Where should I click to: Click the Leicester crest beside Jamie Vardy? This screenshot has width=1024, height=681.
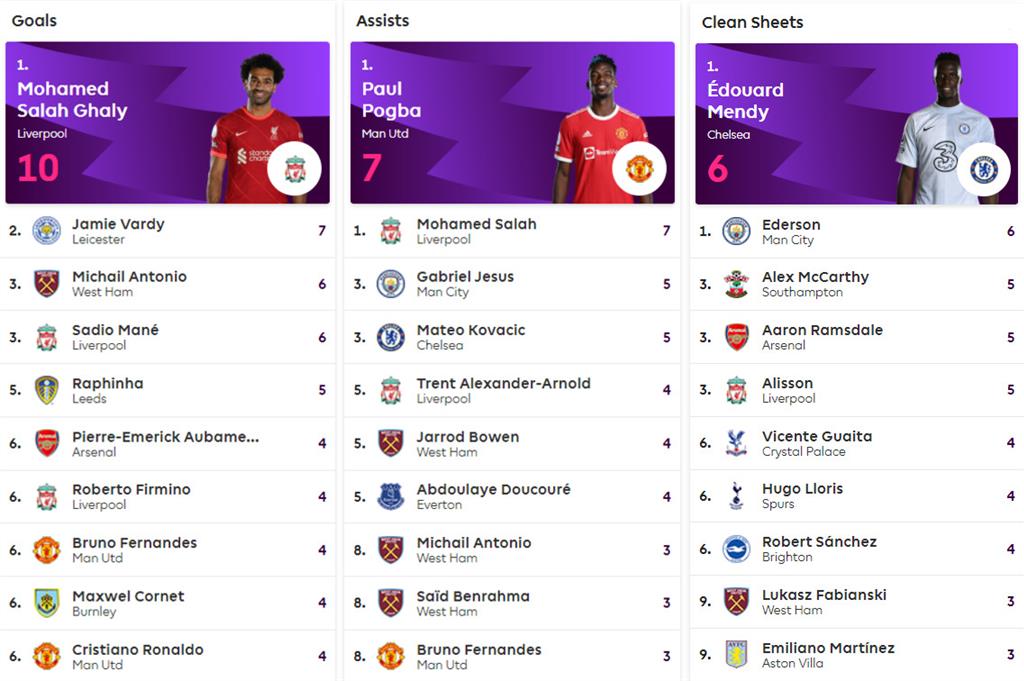(x=46, y=231)
